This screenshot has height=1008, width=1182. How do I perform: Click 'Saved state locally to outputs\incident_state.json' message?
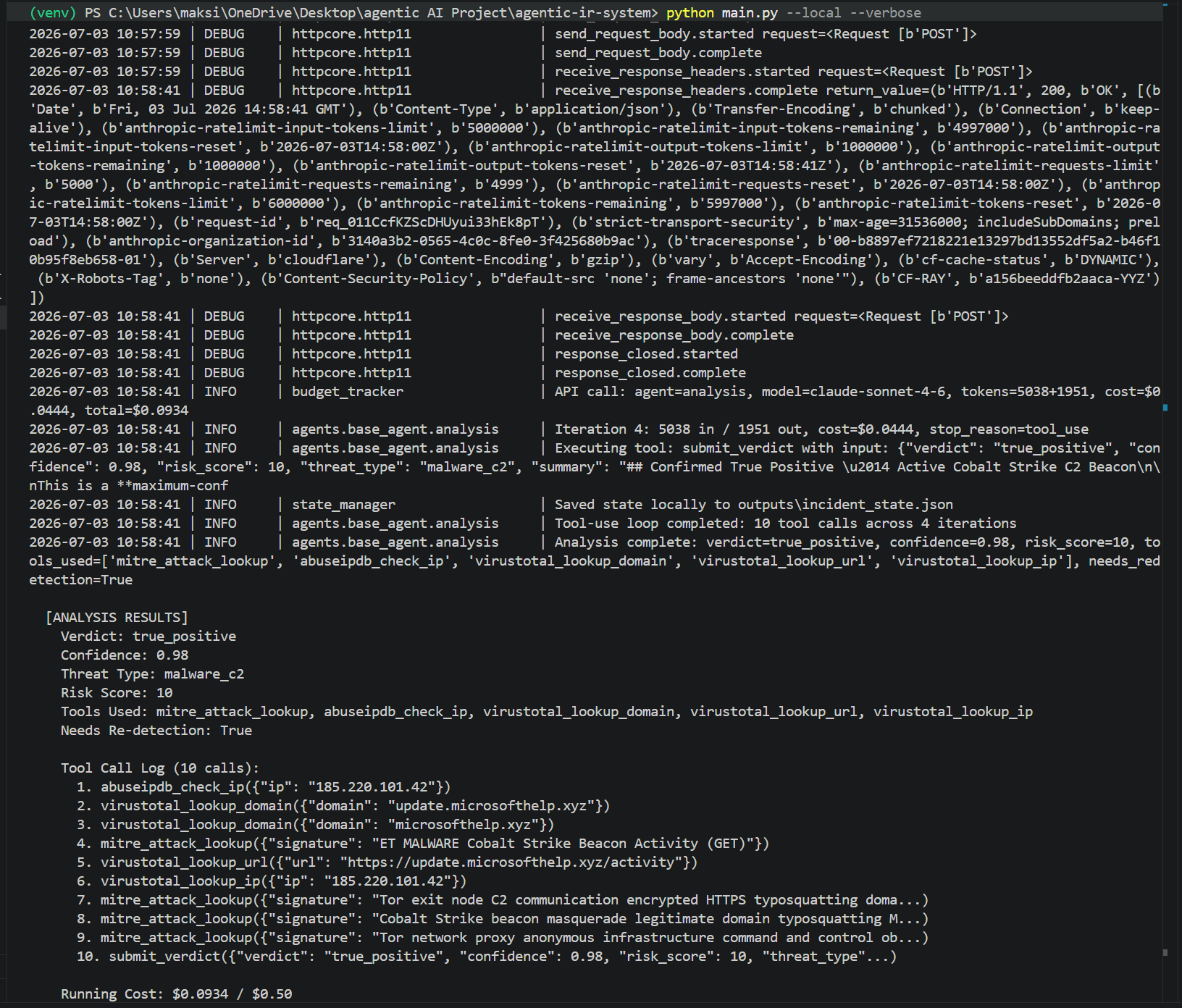754,504
